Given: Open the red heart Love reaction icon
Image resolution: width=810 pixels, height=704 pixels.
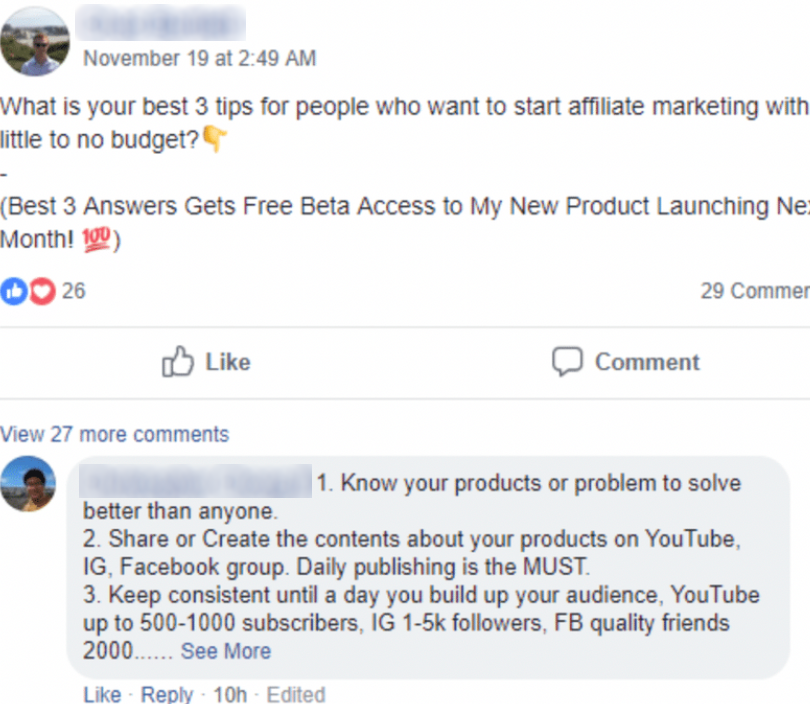Looking at the screenshot, I should pos(41,291).
